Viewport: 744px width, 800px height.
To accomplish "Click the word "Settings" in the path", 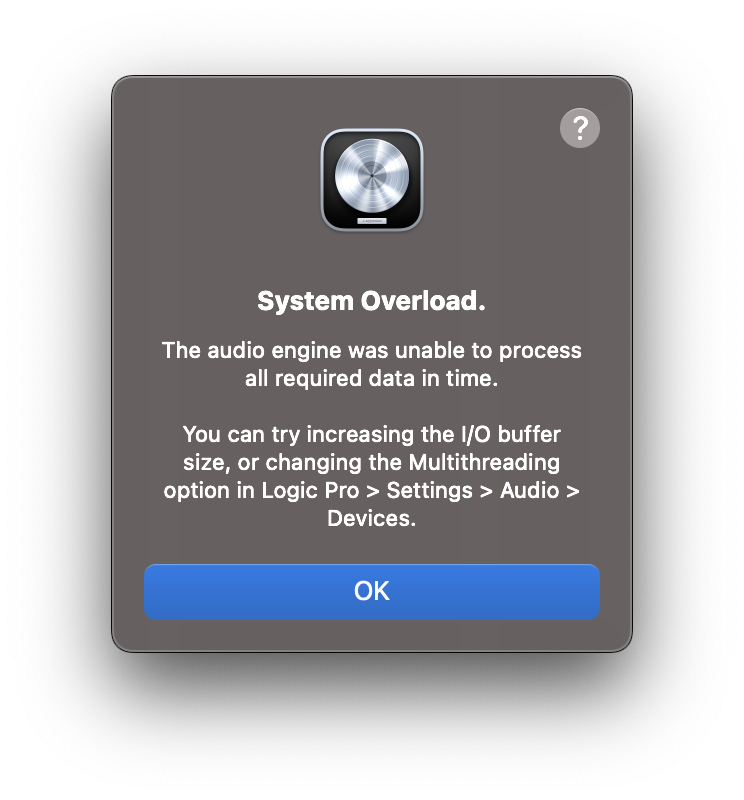I will coord(430,491).
